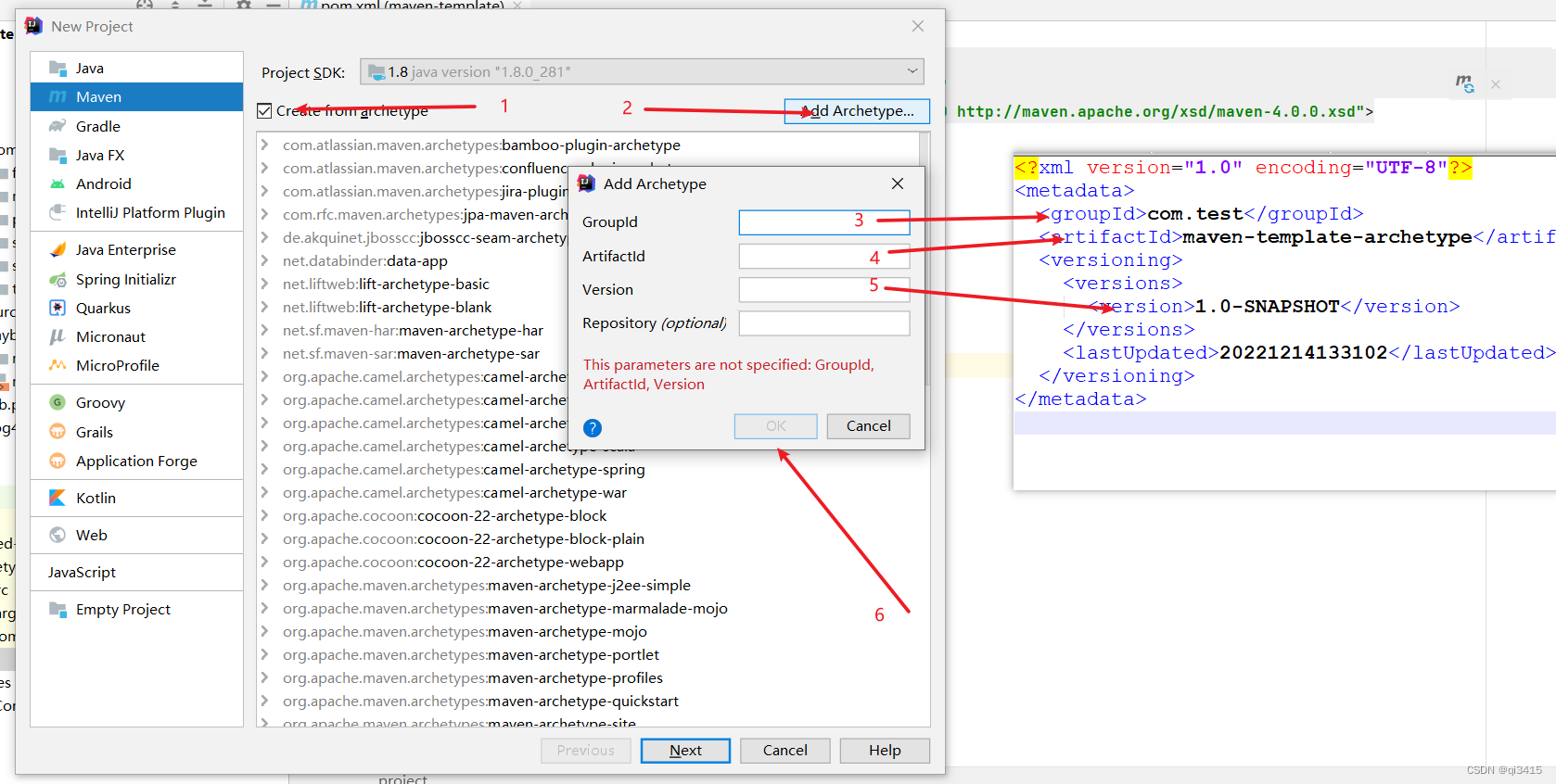Click the groupId com.test text in XML

1194,214
